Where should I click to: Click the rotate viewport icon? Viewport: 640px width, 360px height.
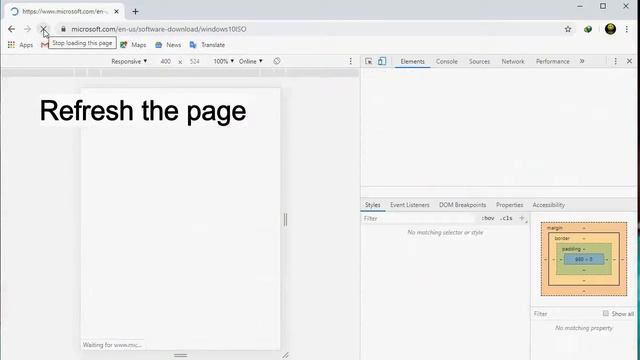point(277,61)
